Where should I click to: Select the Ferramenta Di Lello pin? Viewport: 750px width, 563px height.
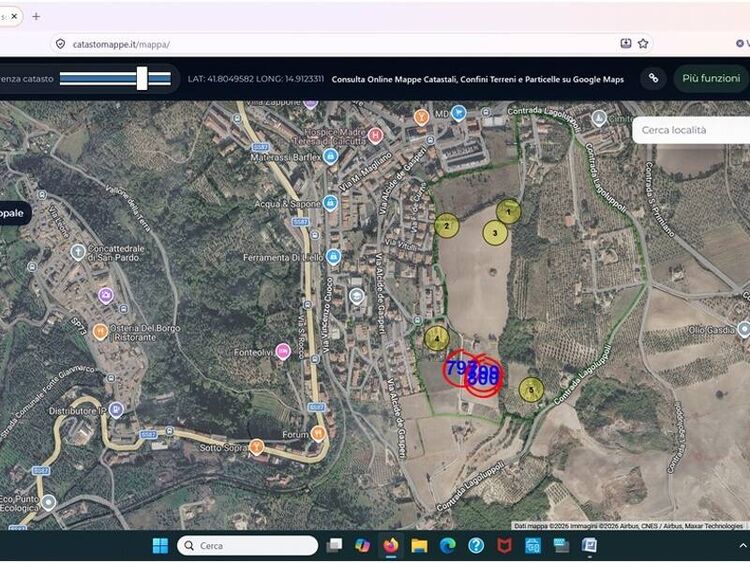click(x=333, y=257)
